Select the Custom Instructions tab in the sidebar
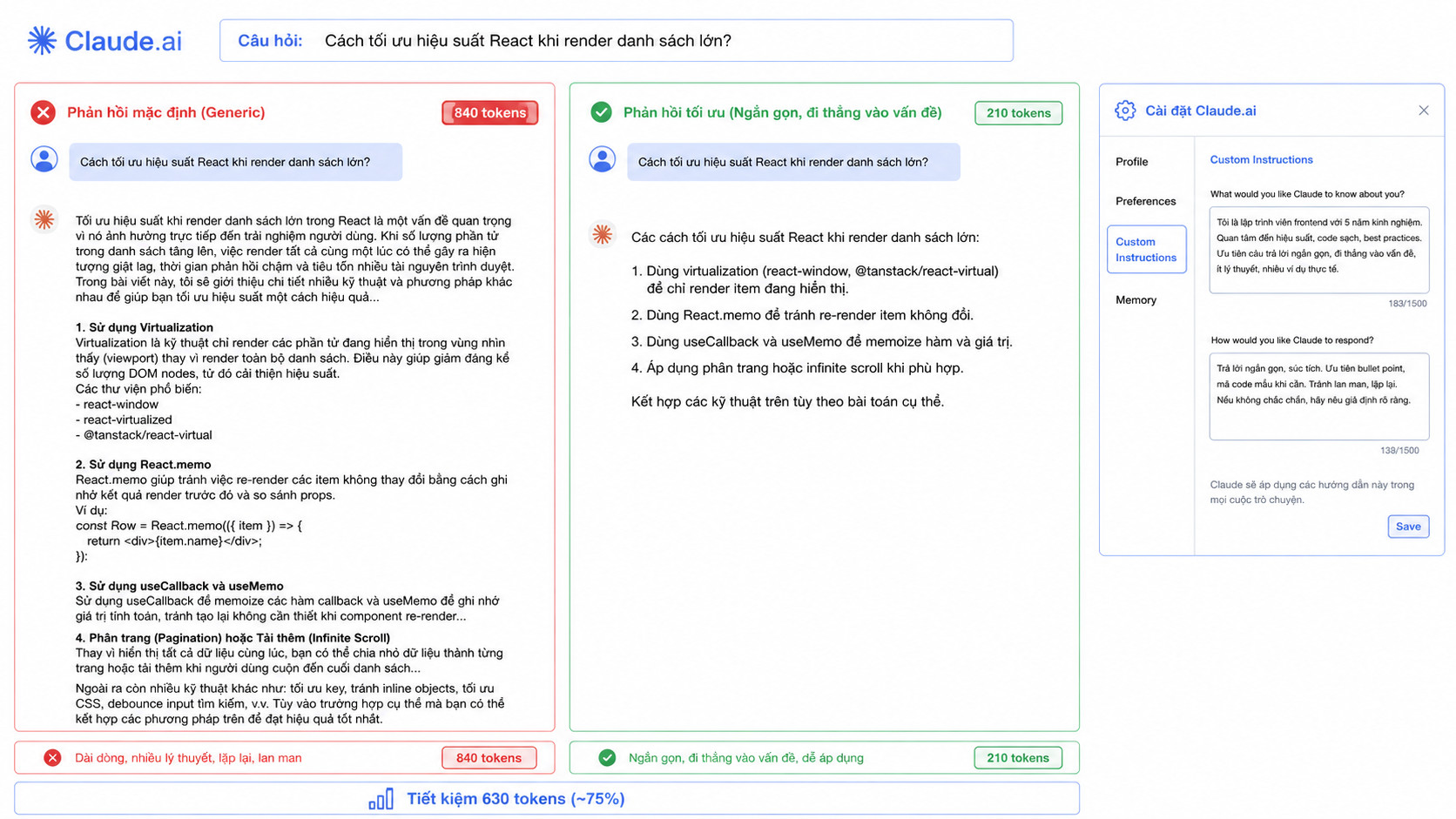The height and width of the screenshot is (819, 1456). tap(1146, 250)
